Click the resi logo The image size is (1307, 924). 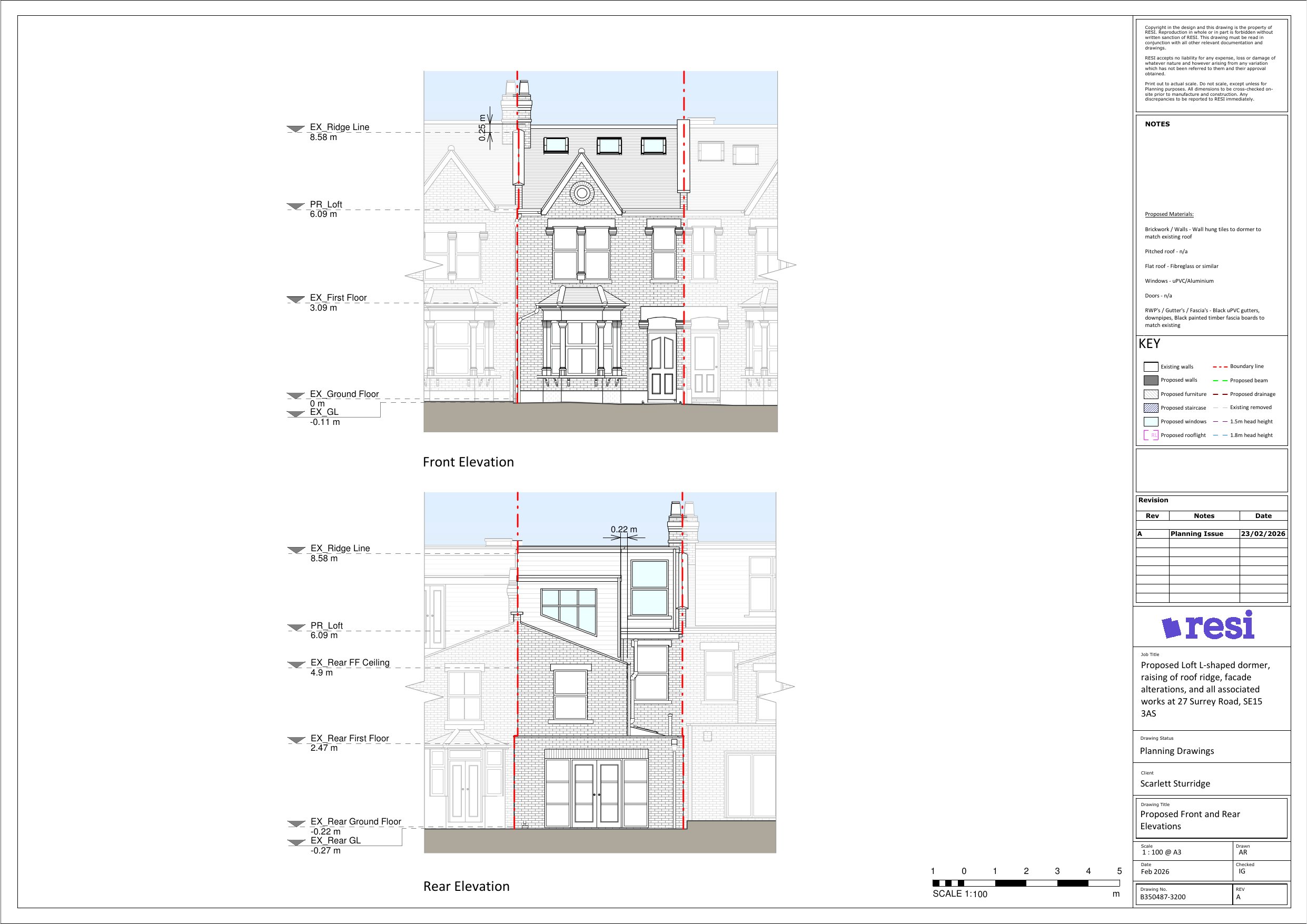1208,625
